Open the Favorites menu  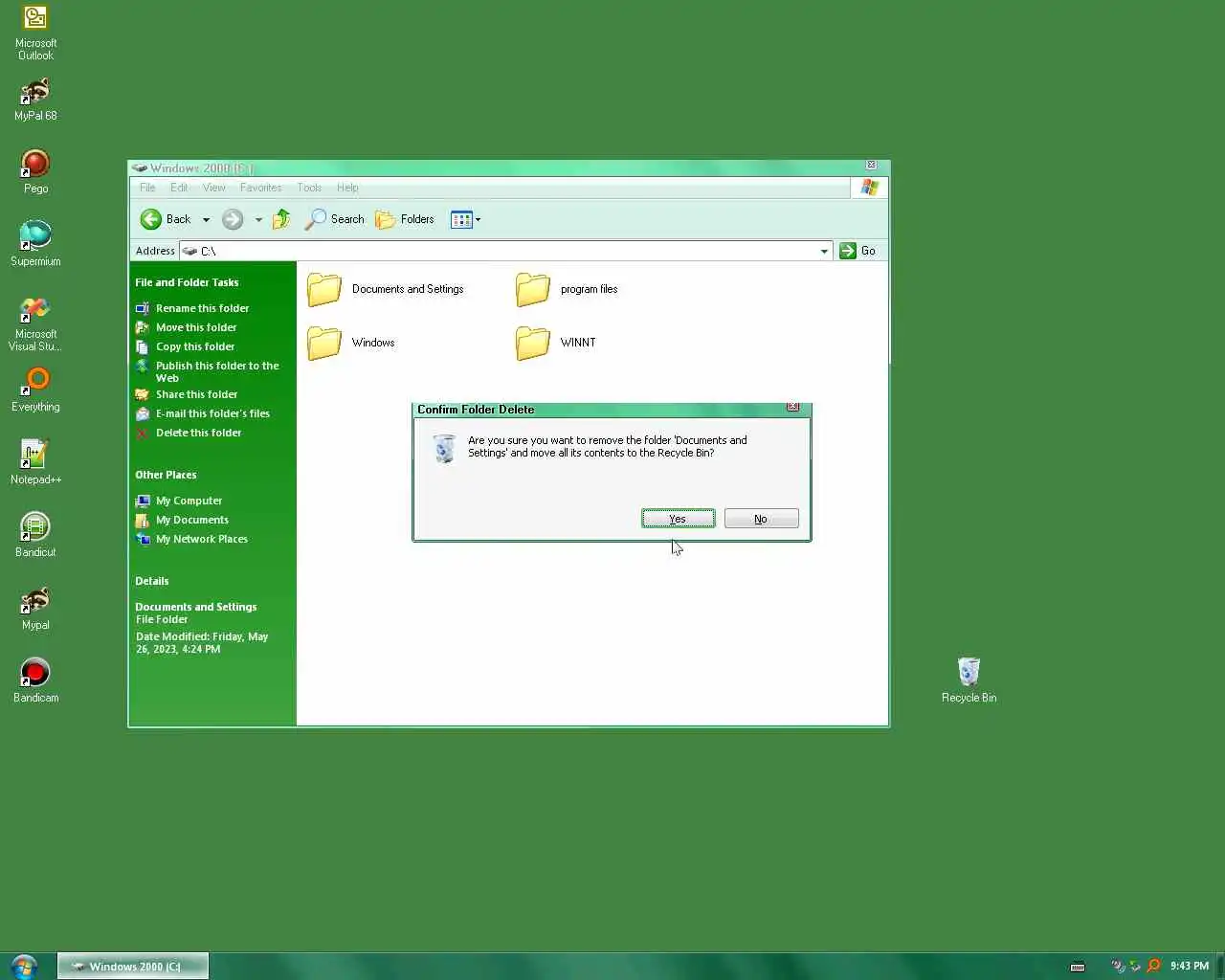point(260,188)
